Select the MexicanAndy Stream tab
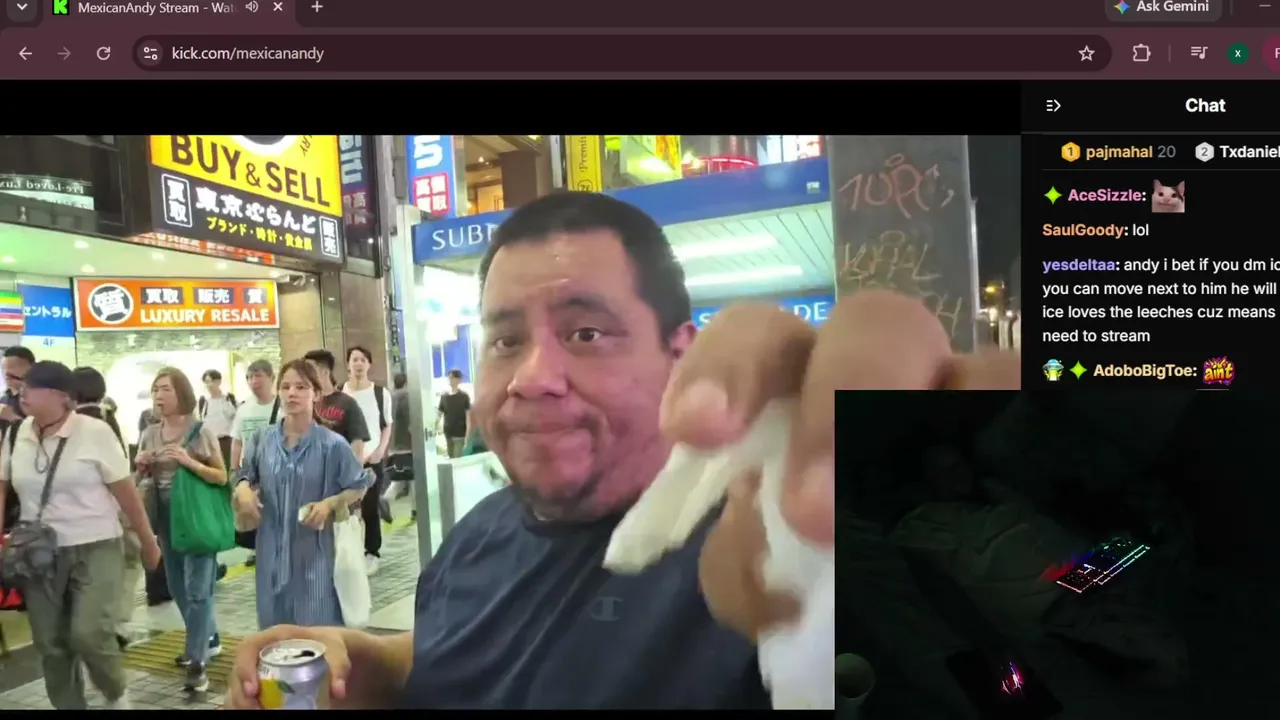 click(155, 7)
